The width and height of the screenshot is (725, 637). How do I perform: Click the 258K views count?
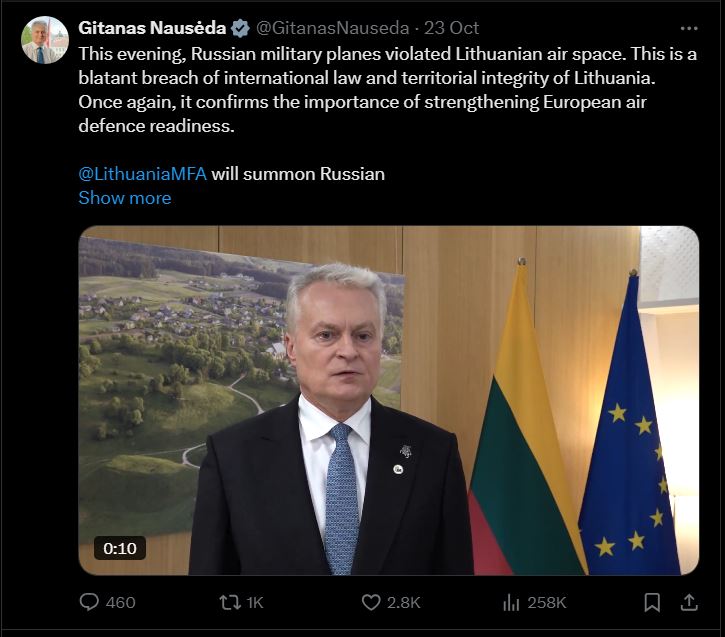click(x=547, y=602)
